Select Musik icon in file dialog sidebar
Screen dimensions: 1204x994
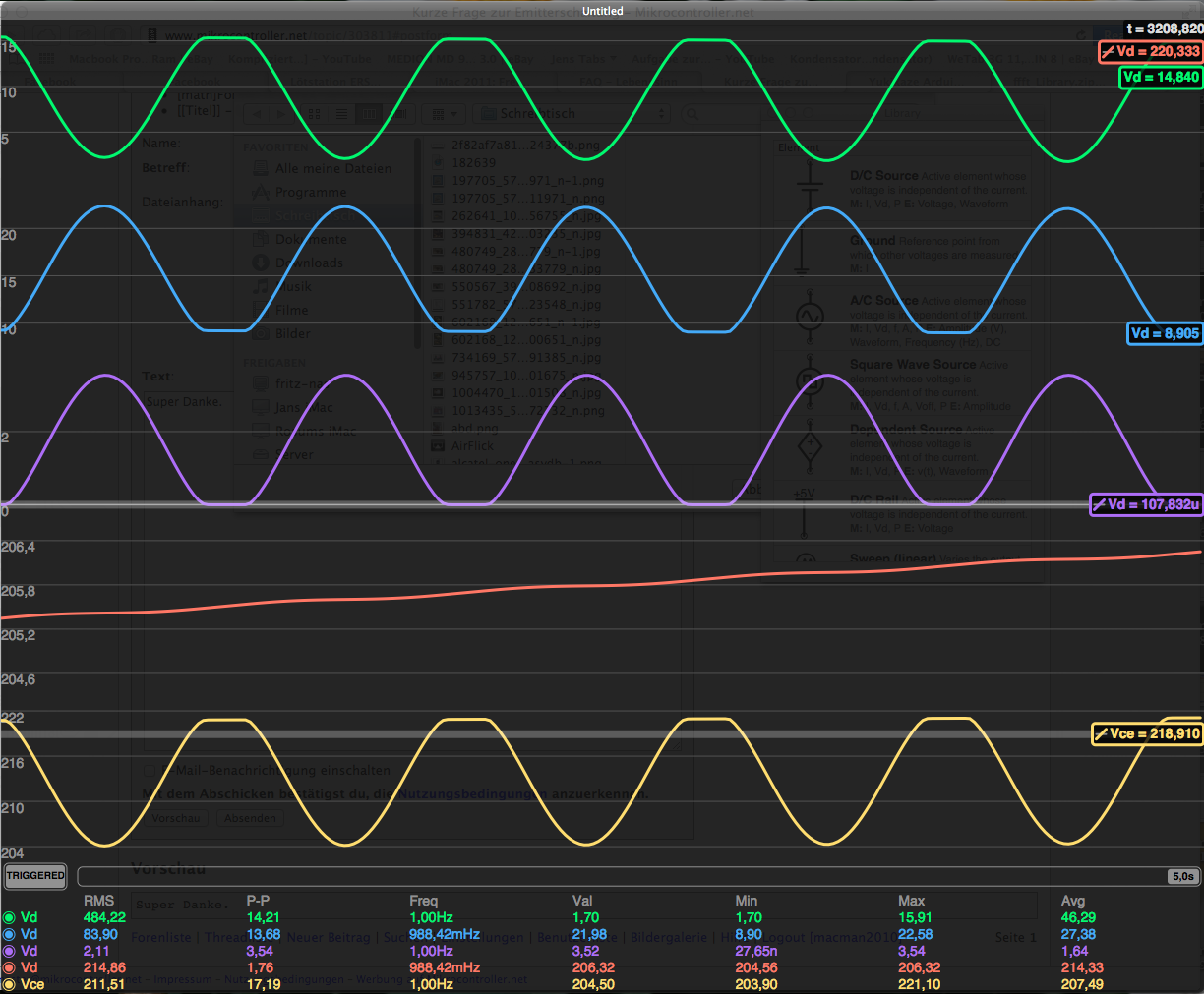(261, 286)
